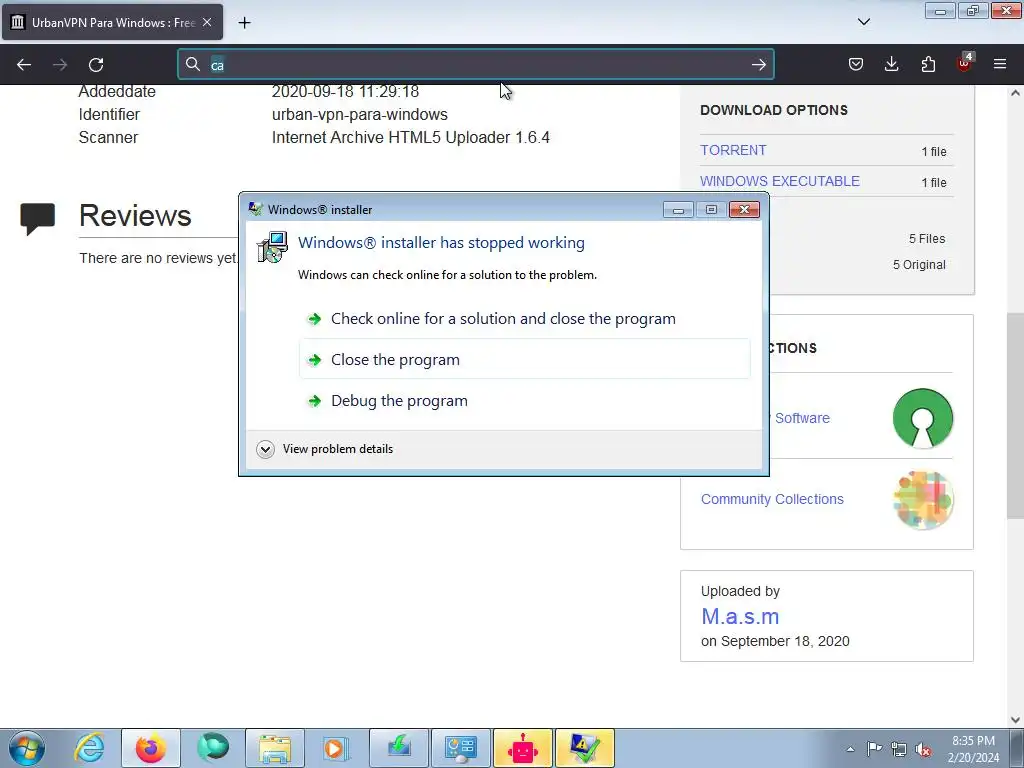
Task: Open Windows Explorer folder taskbar icon
Action: tap(275, 748)
